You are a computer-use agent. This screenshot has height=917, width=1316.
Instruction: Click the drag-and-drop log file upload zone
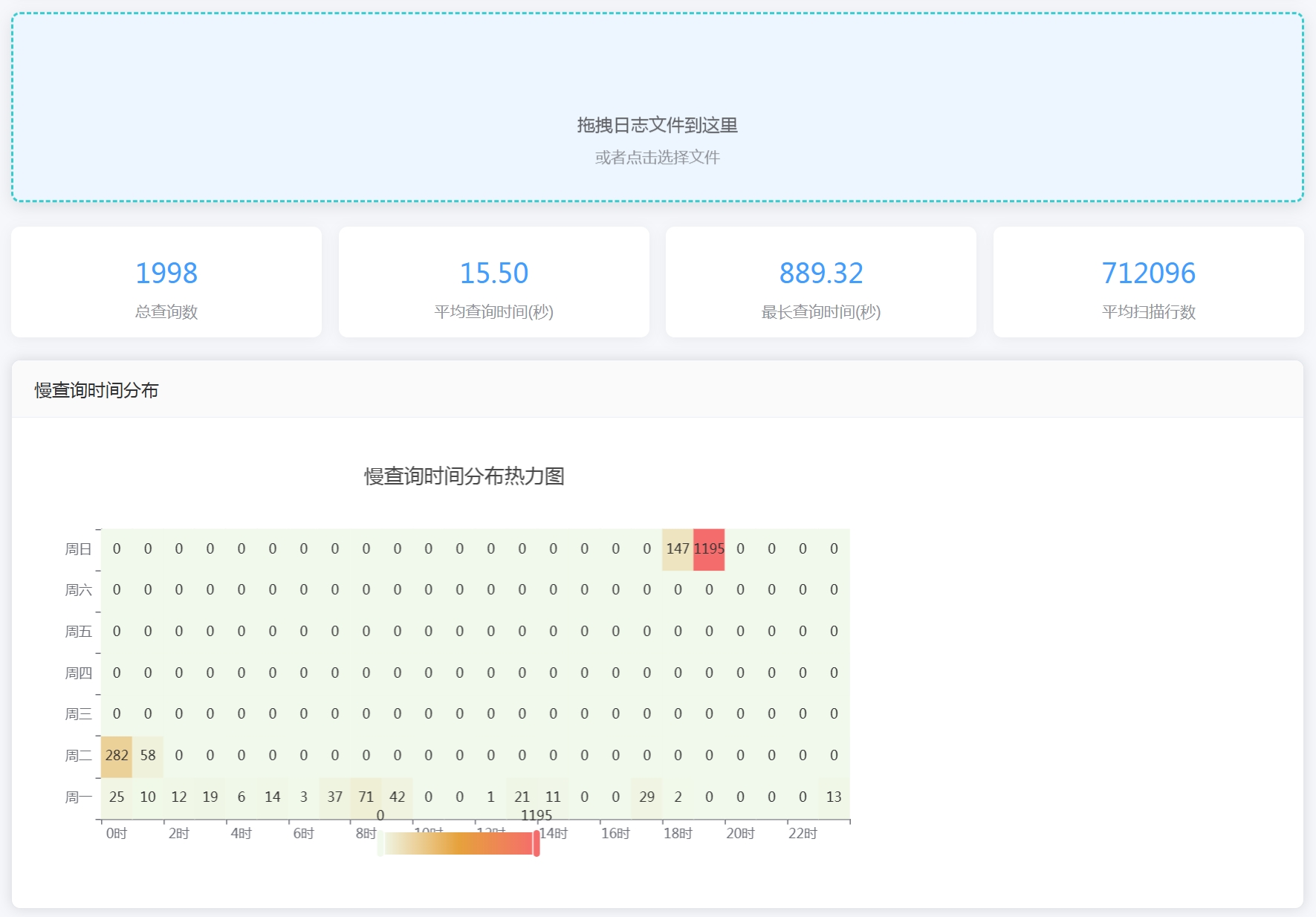click(658, 104)
